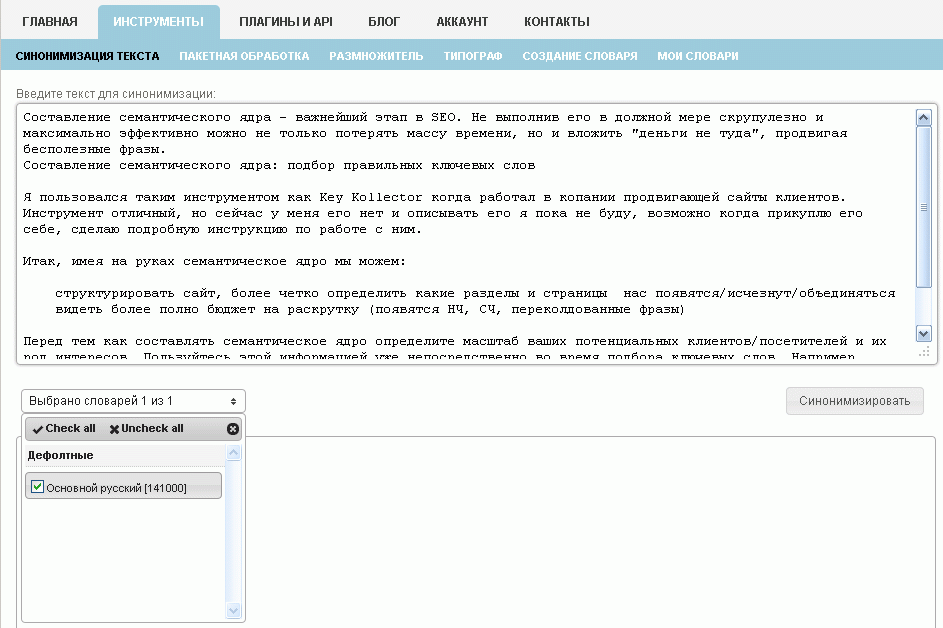Open МОИ СЛОВАРИ page
Image resolution: width=943 pixels, height=628 pixels.
(x=698, y=56)
